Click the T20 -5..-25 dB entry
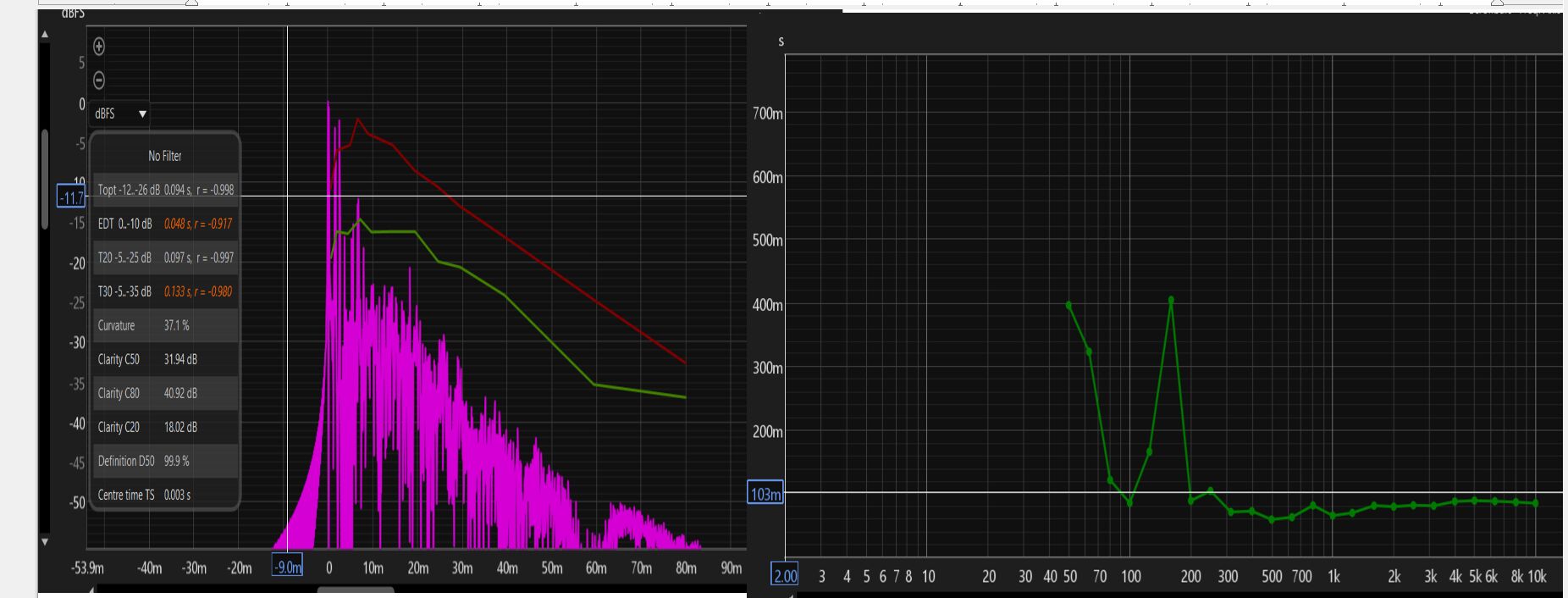 165,257
